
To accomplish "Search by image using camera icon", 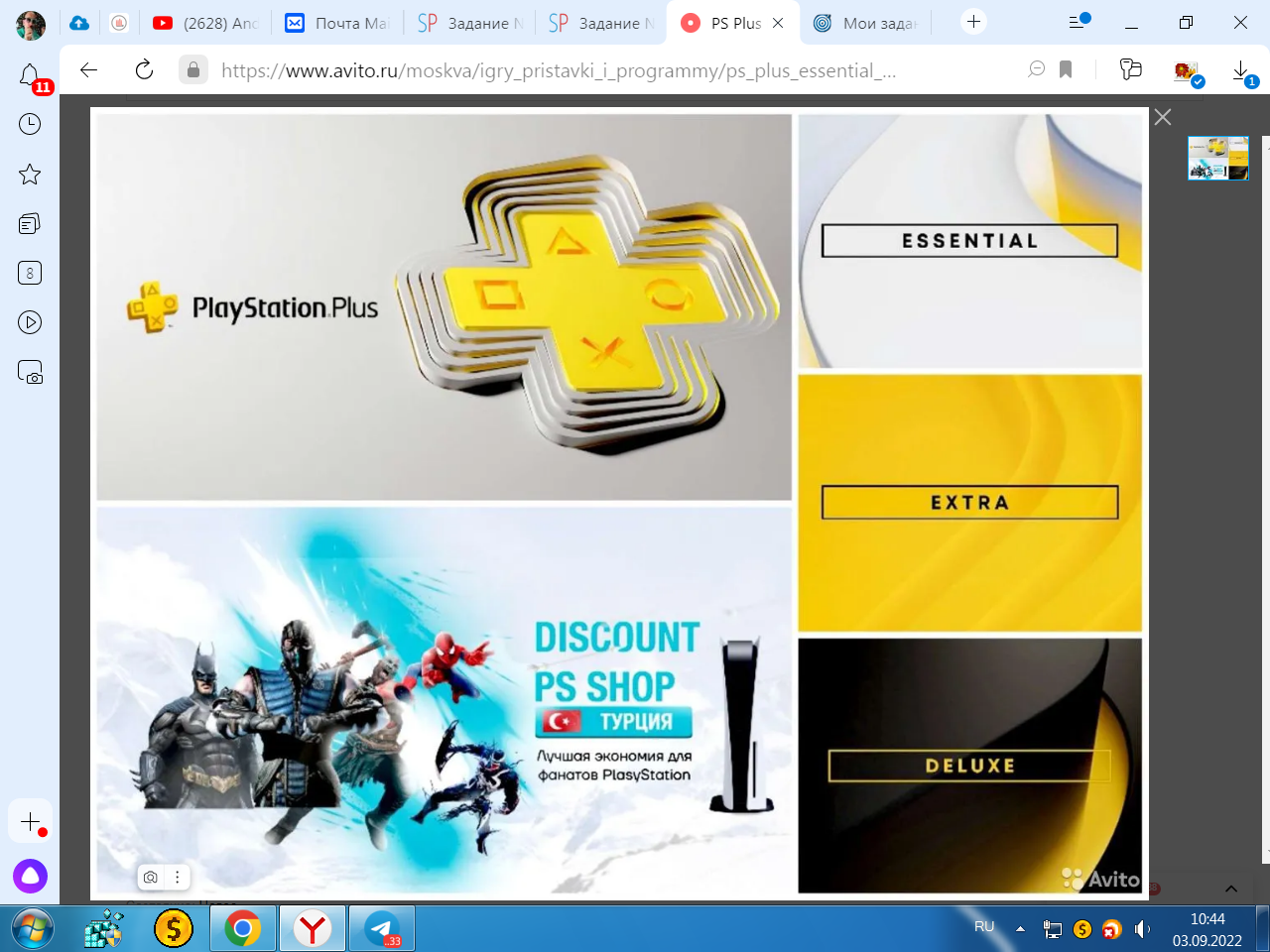I will tap(150, 877).
